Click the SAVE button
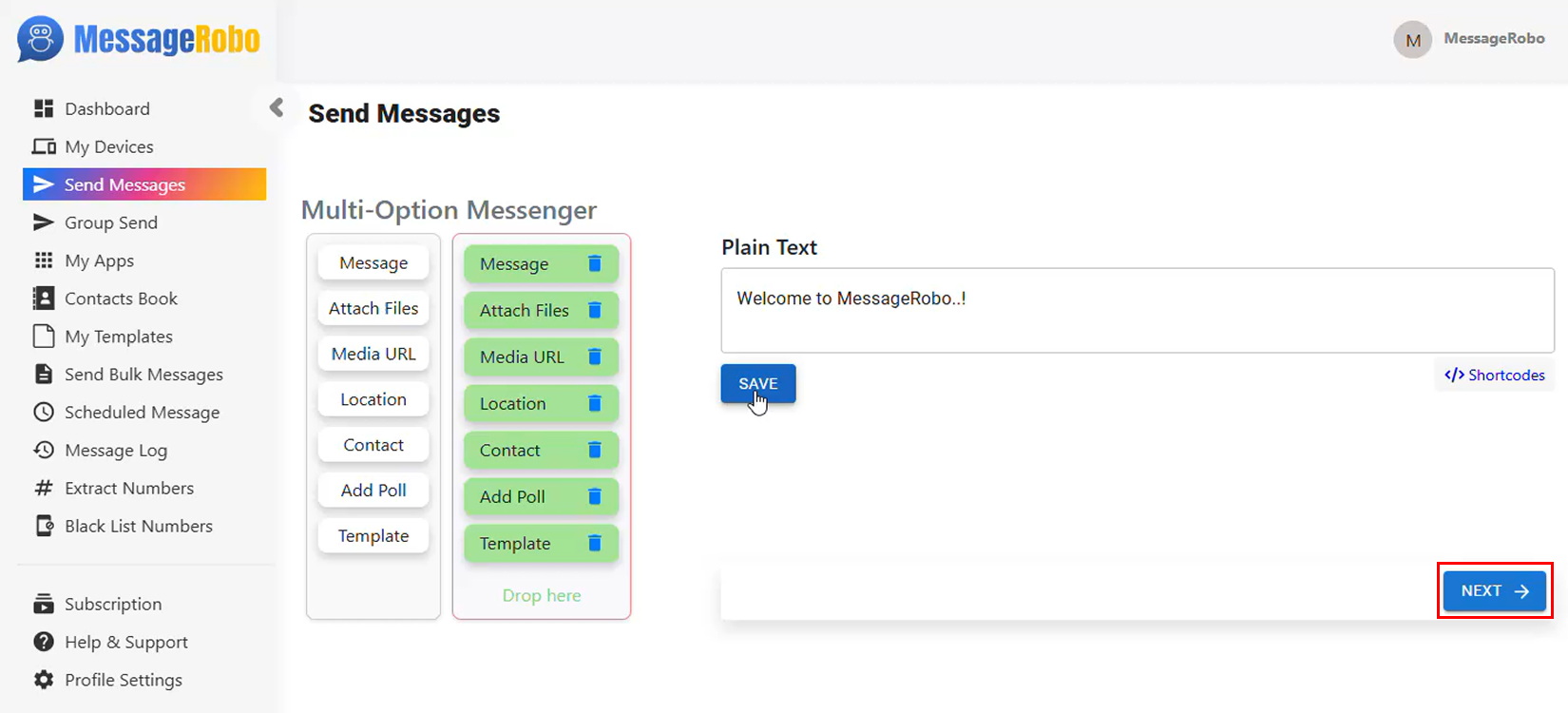This screenshot has height=713, width=1568. click(758, 383)
